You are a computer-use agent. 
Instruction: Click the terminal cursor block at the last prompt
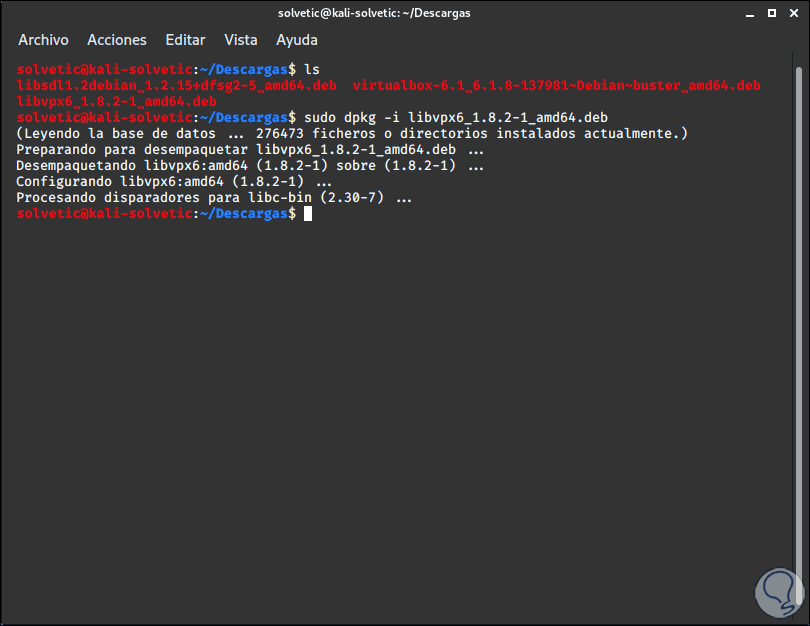(x=308, y=214)
